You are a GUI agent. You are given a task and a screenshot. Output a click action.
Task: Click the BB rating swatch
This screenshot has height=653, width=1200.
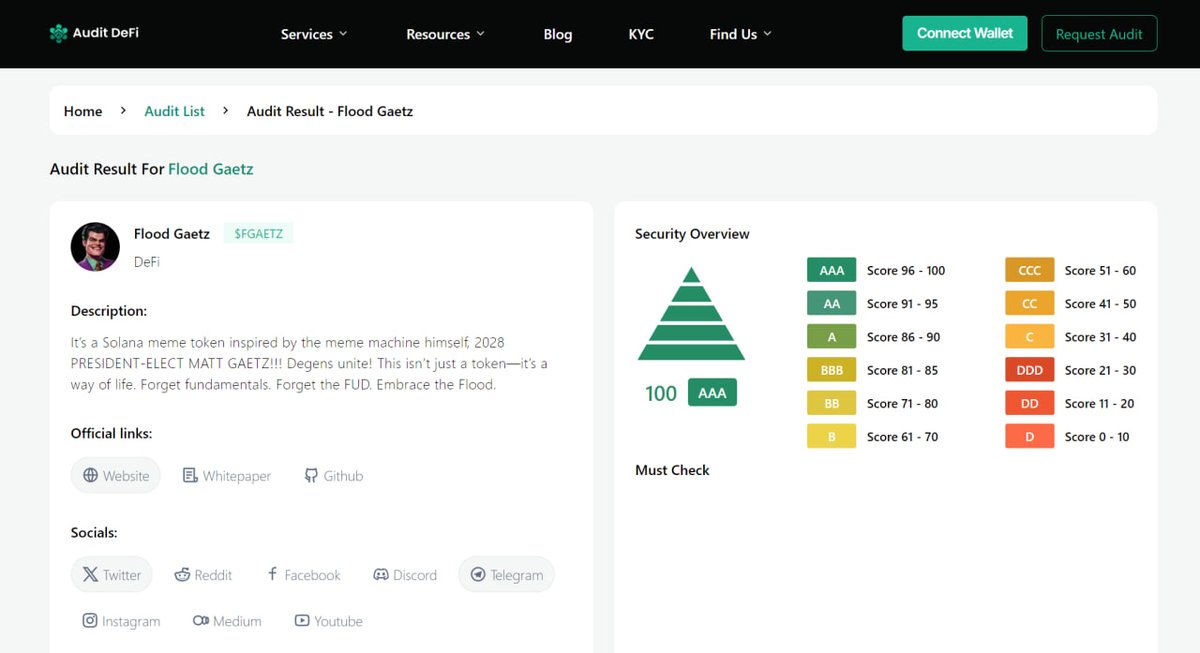pyautogui.click(x=832, y=404)
